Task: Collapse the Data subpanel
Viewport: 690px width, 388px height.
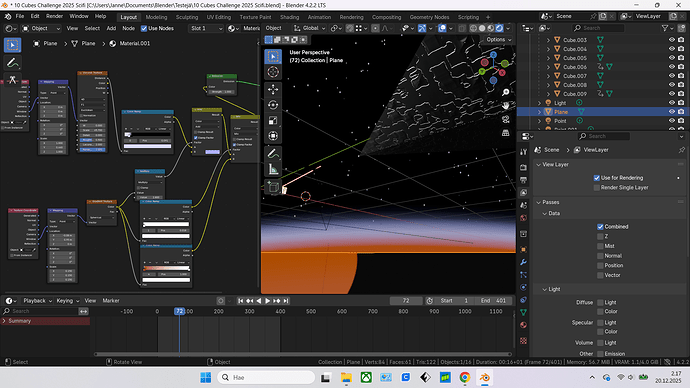Action: (x=545, y=213)
